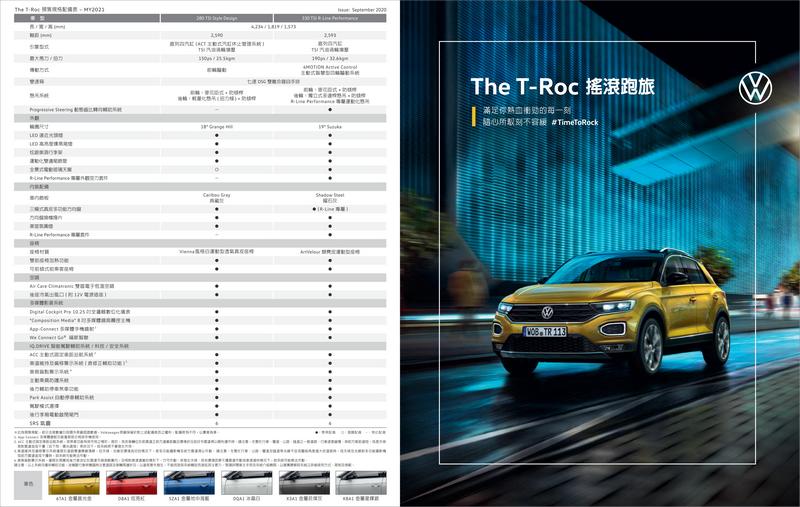Screen dimensions: 800x507
Task: Click the App-Connect row label
Action: click(x=63, y=329)
